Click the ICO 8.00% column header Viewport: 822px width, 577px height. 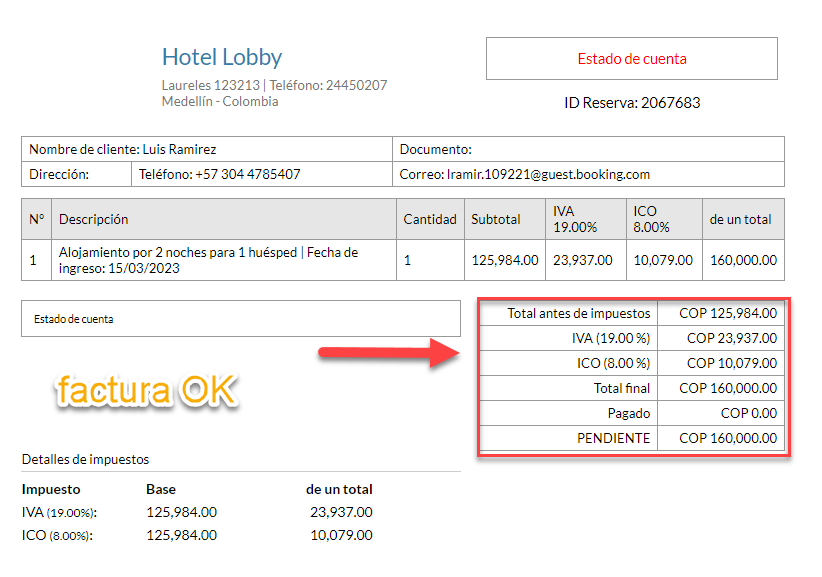[x=664, y=219]
